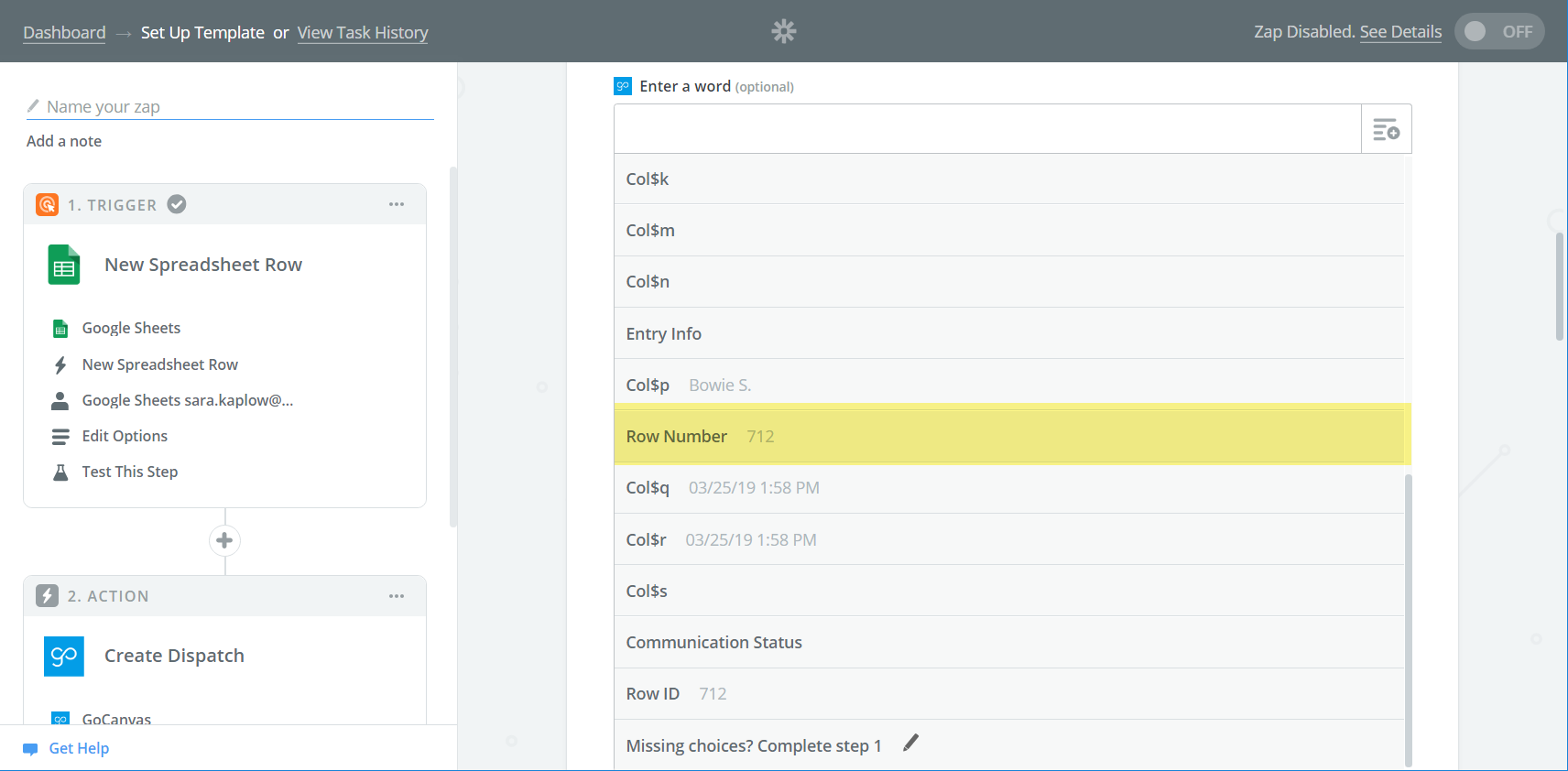Click the pencil icon beside Missing choices
Viewport: 1568px width, 771px height.
tap(910, 744)
